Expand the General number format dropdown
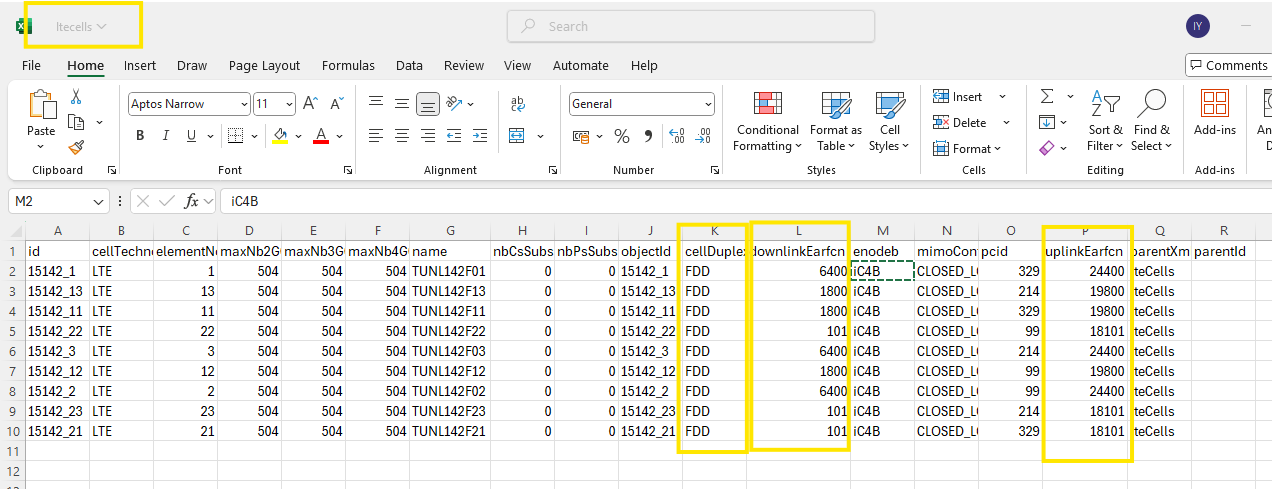 point(708,104)
